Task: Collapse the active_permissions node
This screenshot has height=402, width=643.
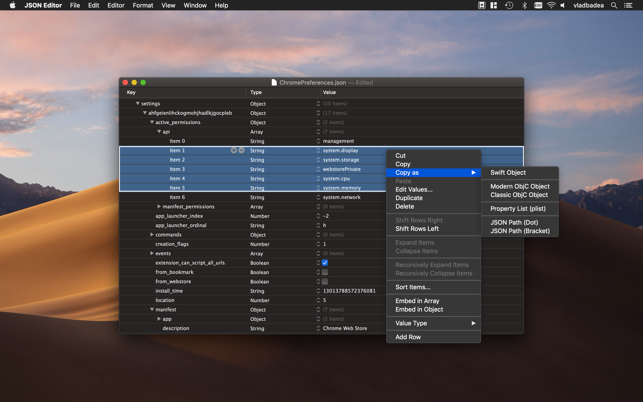Action: point(152,122)
